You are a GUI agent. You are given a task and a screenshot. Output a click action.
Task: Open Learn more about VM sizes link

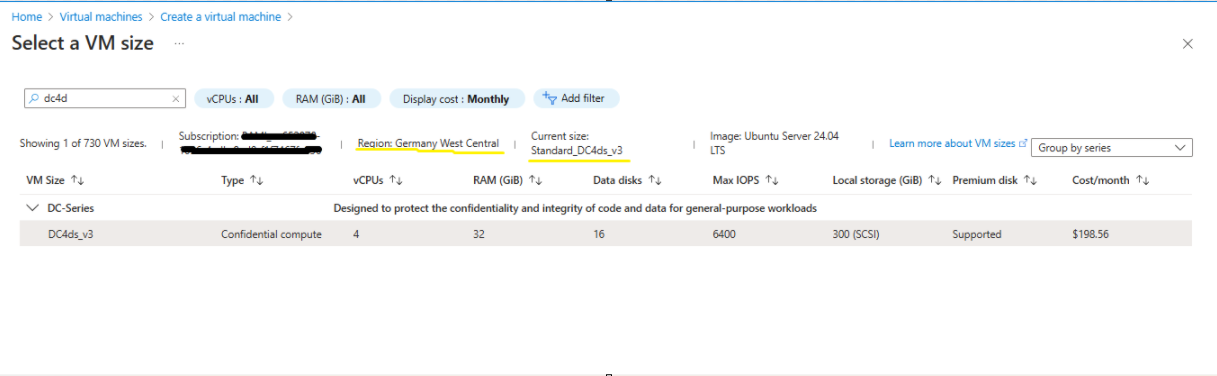click(x=958, y=144)
